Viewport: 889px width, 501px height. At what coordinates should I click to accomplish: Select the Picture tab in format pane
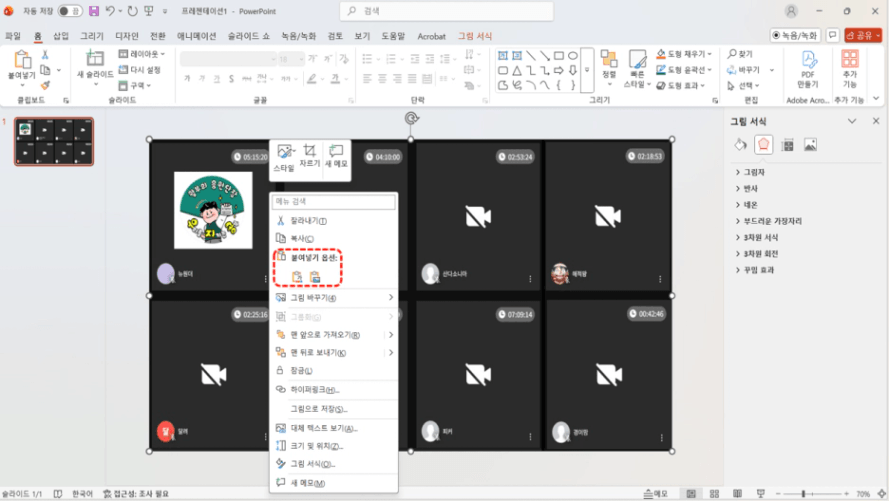tap(811, 145)
